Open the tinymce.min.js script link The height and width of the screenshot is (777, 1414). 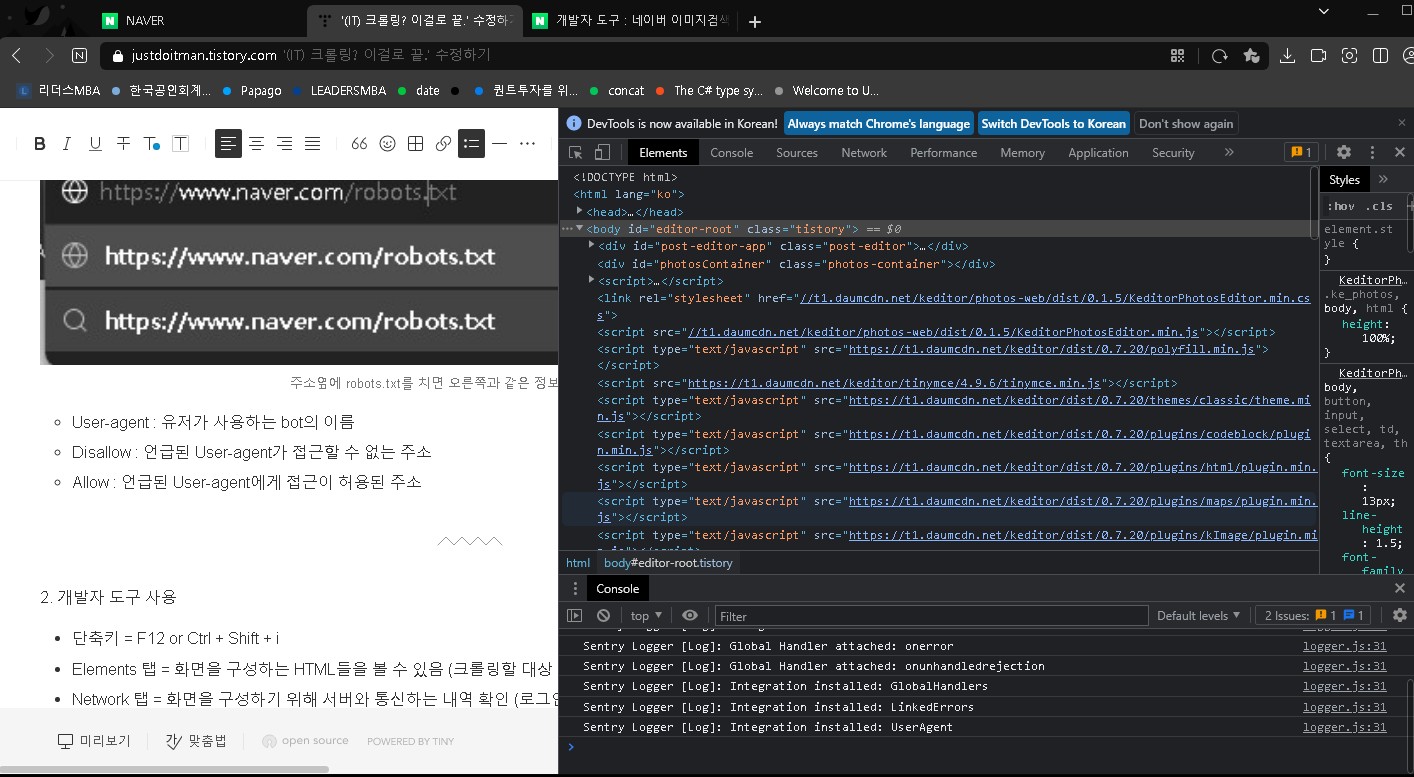893,383
